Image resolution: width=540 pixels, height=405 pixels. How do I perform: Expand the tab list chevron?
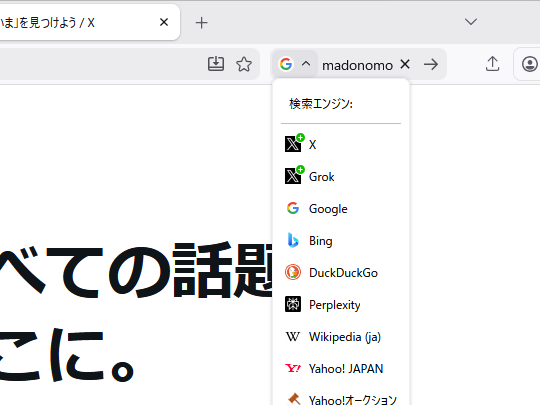click(471, 22)
